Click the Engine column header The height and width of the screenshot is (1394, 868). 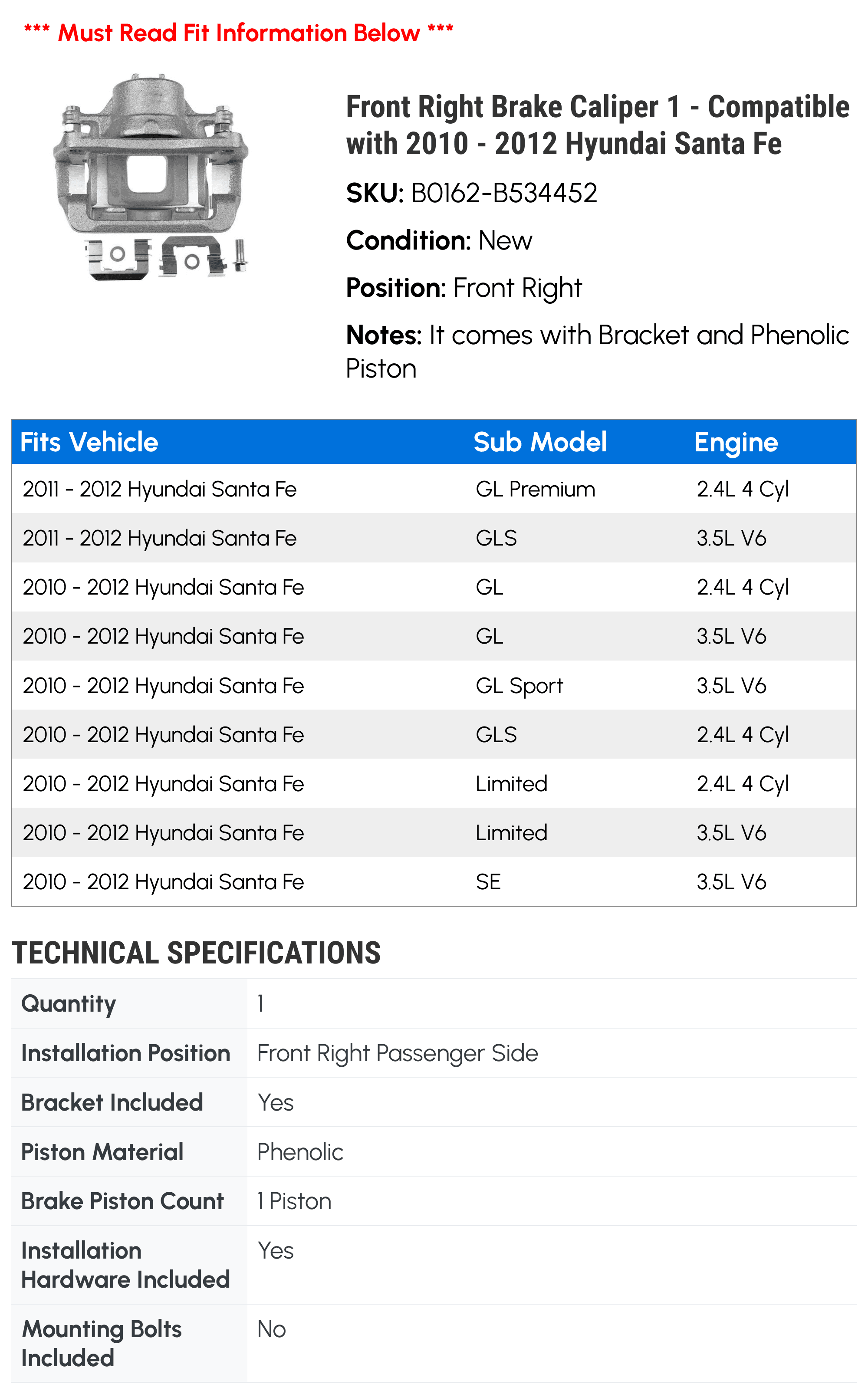pyautogui.click(x=736, y=442)
